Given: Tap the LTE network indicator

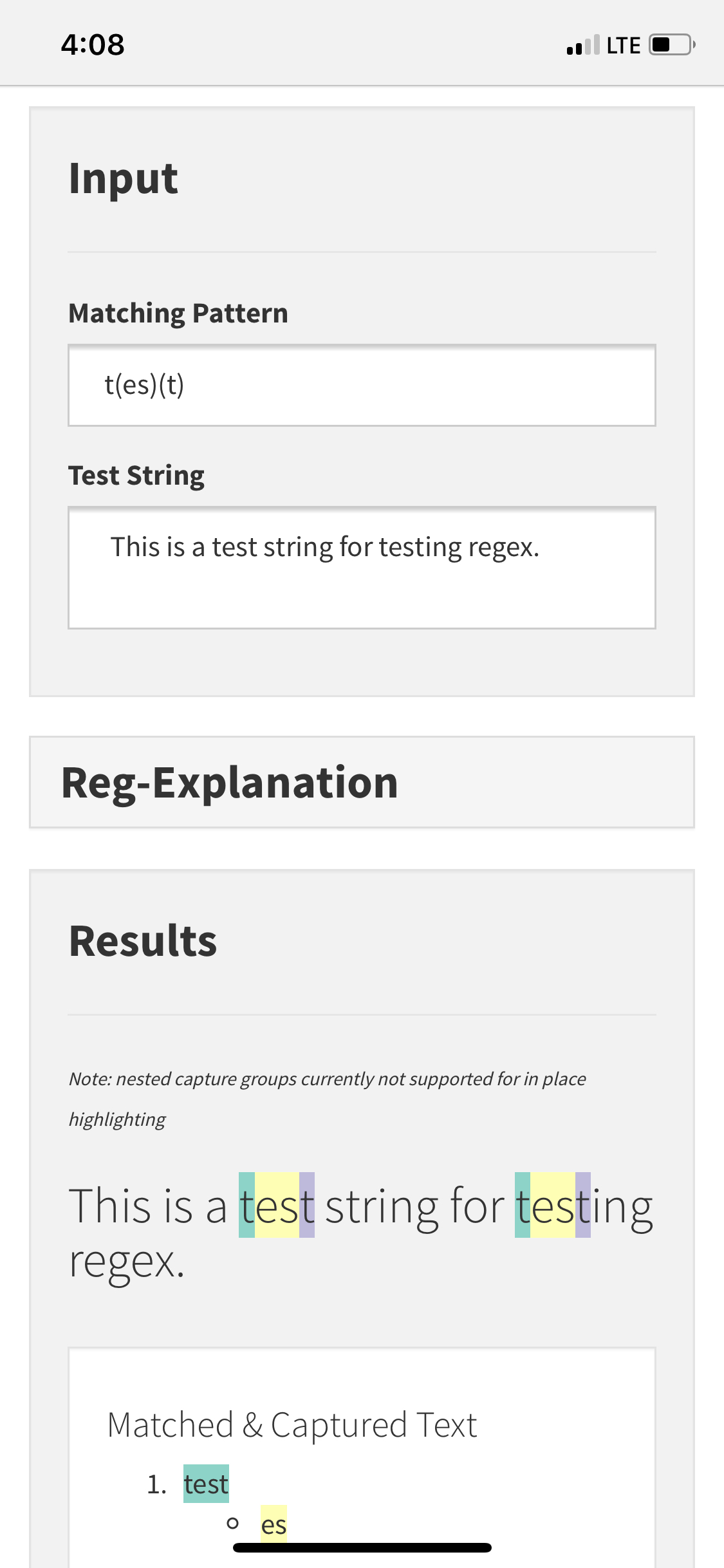Looking at the screenshot, I should [x=623, y=45].
